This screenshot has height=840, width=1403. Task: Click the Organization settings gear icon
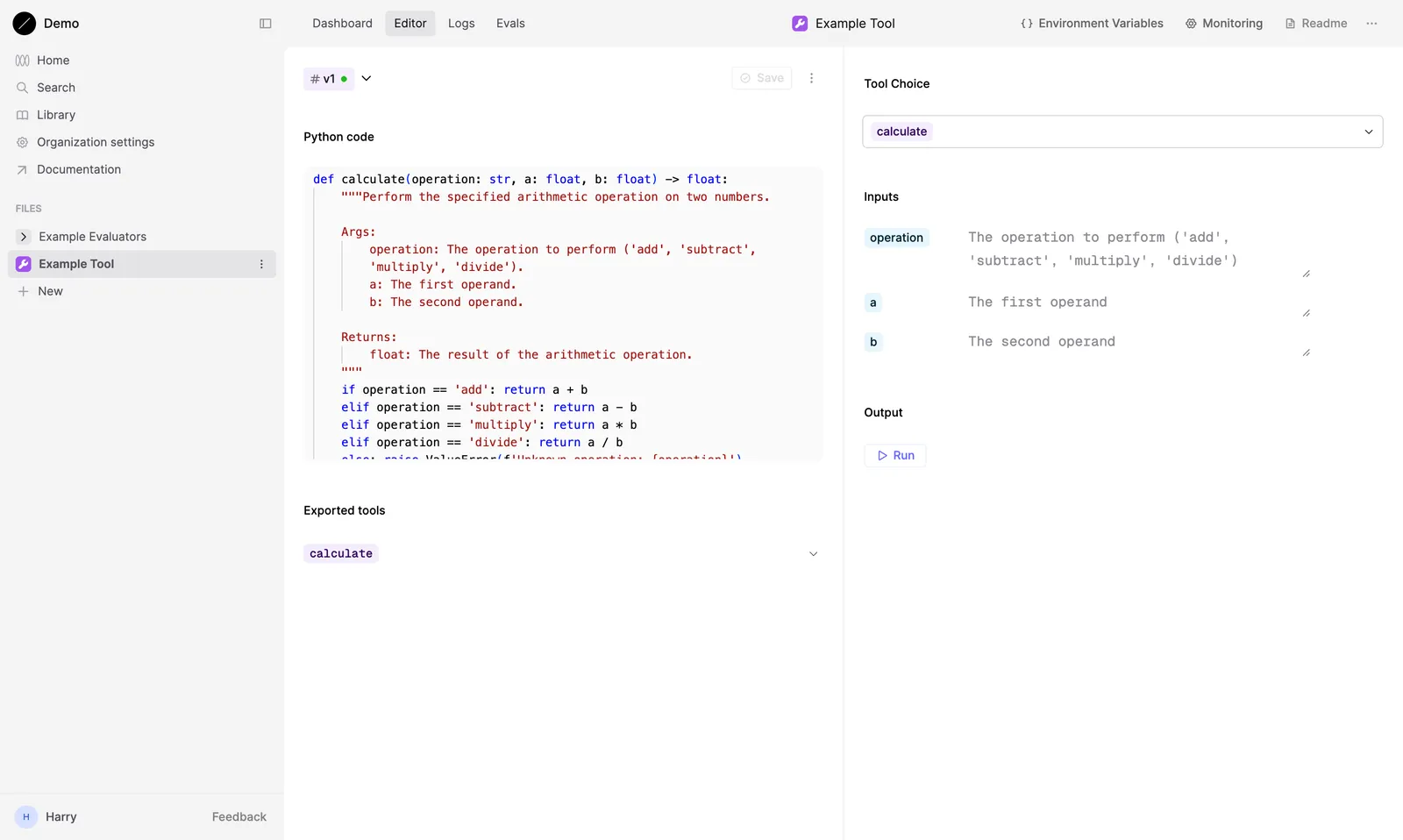click(x=23, y=142)
